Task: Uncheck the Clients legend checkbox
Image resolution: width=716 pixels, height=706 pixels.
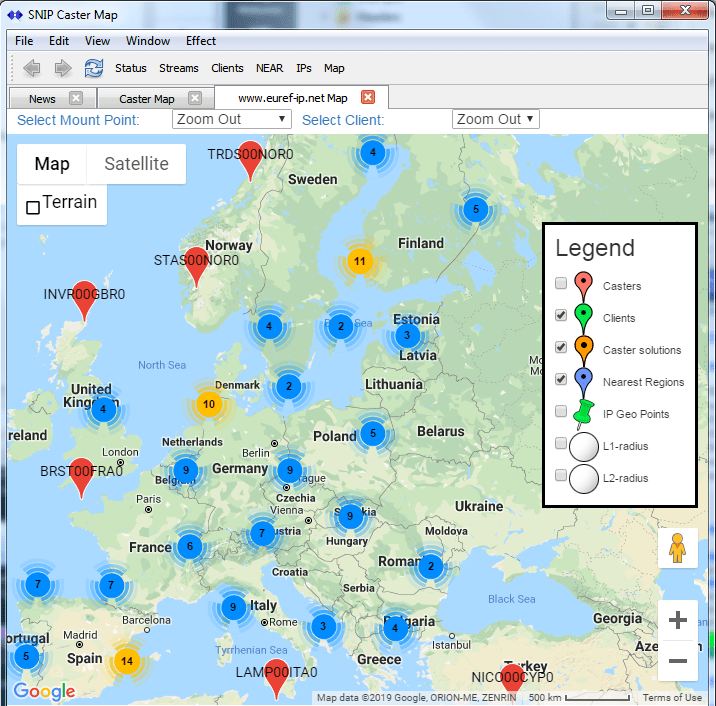Action: click(561, 315)
